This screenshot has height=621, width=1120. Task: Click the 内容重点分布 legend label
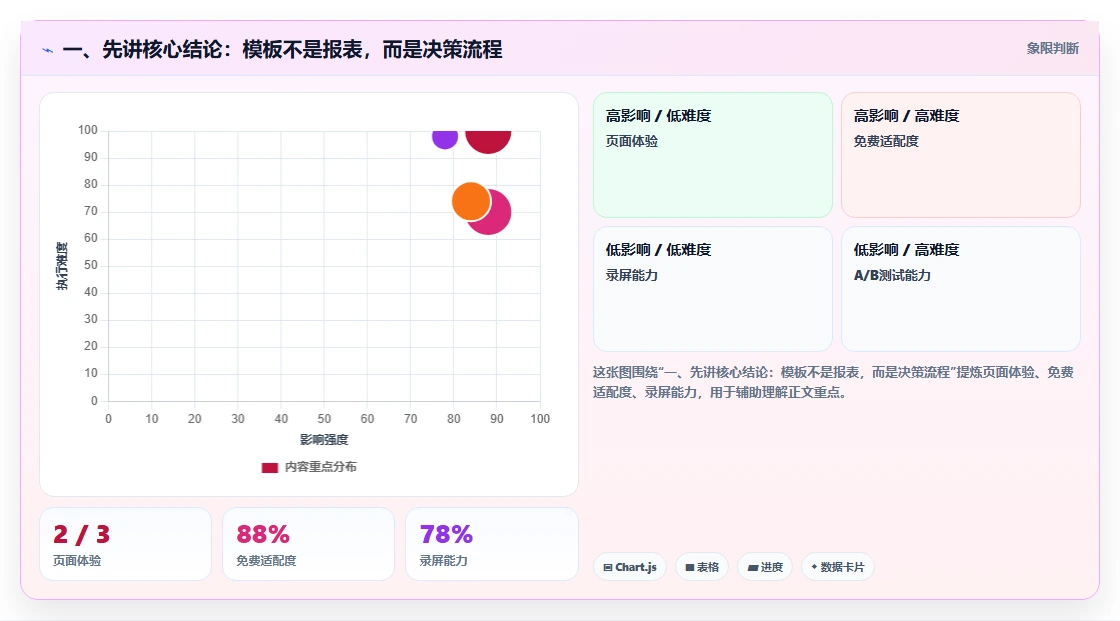[320, 467]
